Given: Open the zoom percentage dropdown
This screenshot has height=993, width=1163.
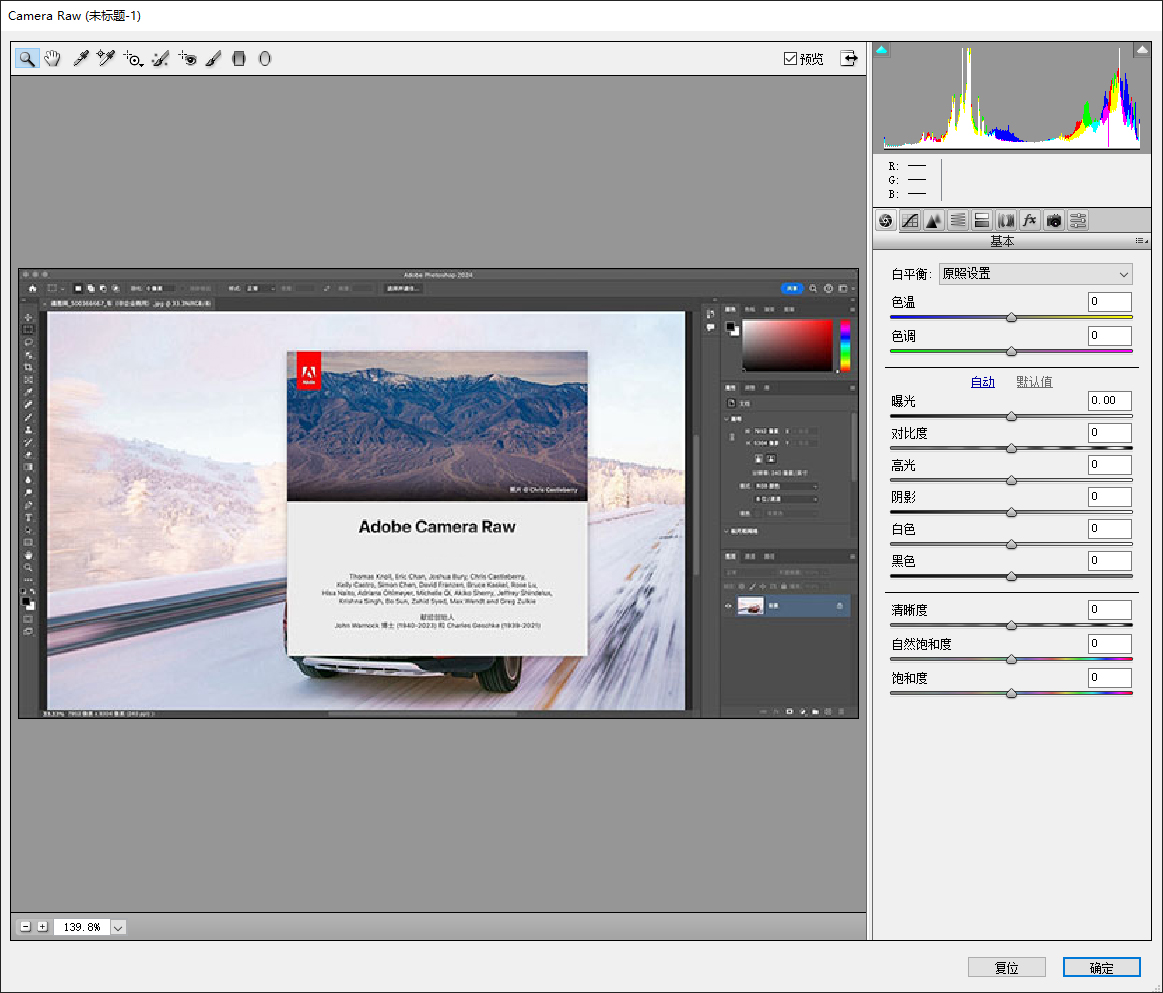Looking at the screenshot, I should (117, 926).
